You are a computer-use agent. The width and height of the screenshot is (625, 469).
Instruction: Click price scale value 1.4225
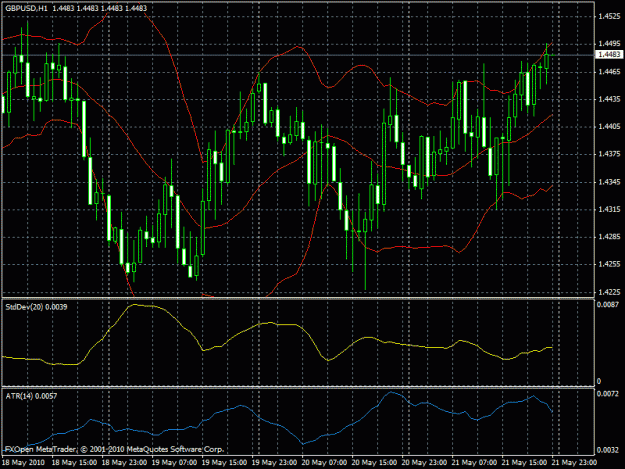(609, 292)
